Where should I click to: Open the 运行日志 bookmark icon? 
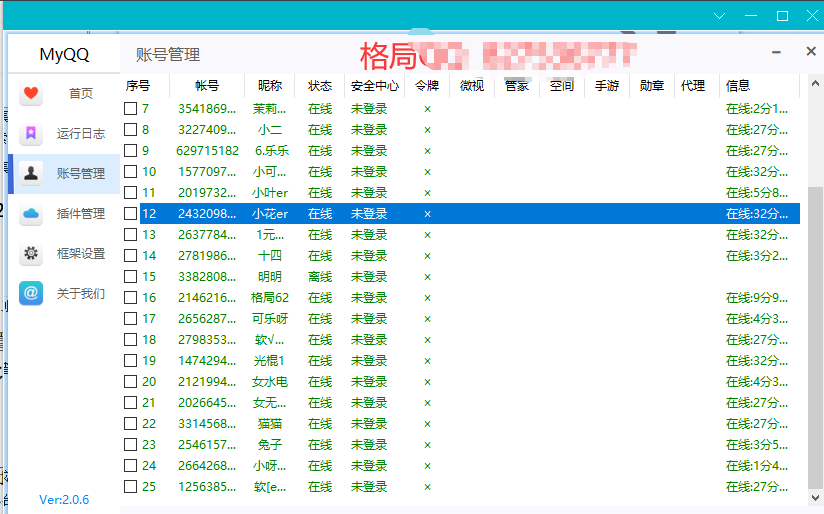[x=31, y=133]
